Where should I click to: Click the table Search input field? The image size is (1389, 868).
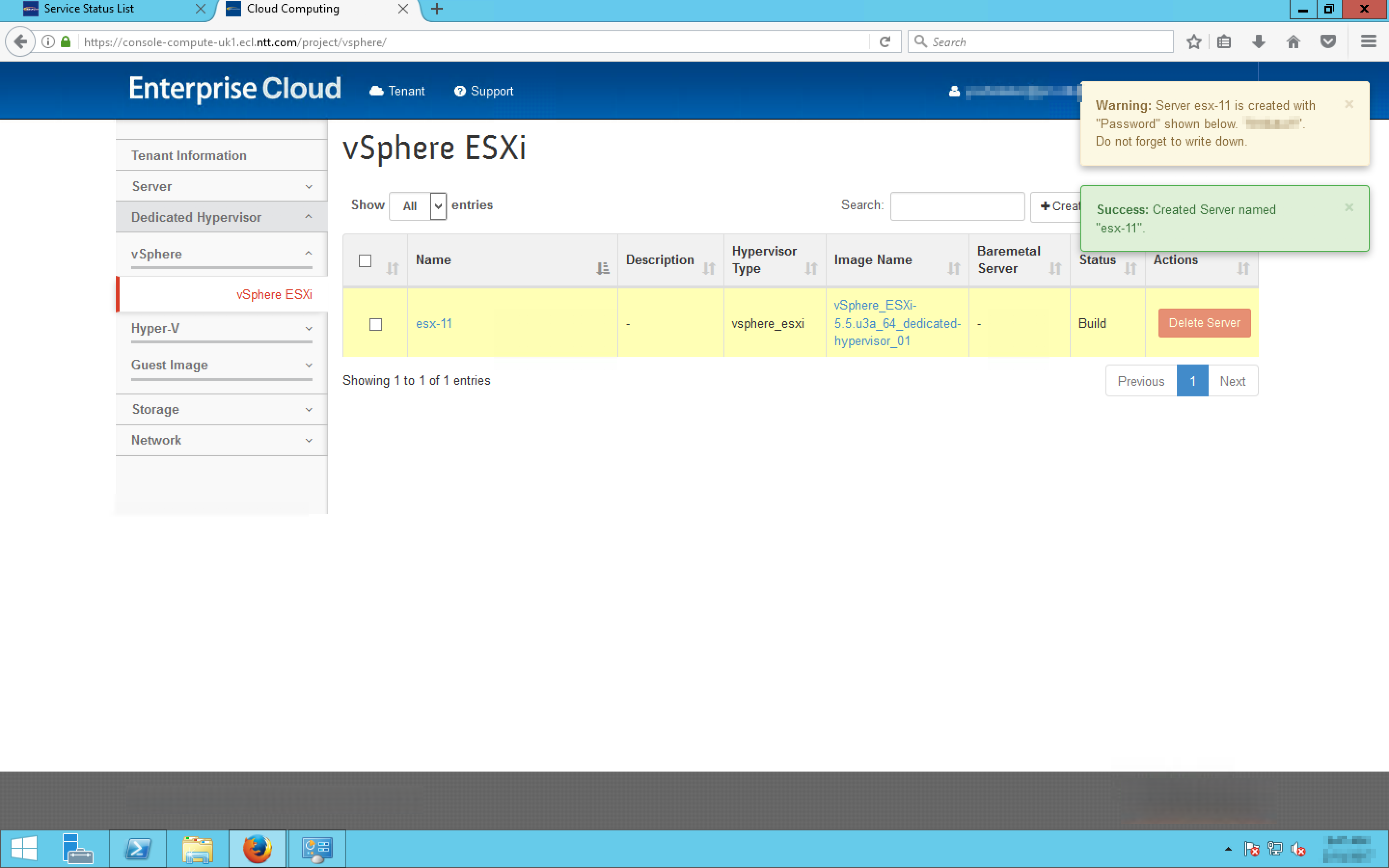pyautogui.click(x=957, y=206)
